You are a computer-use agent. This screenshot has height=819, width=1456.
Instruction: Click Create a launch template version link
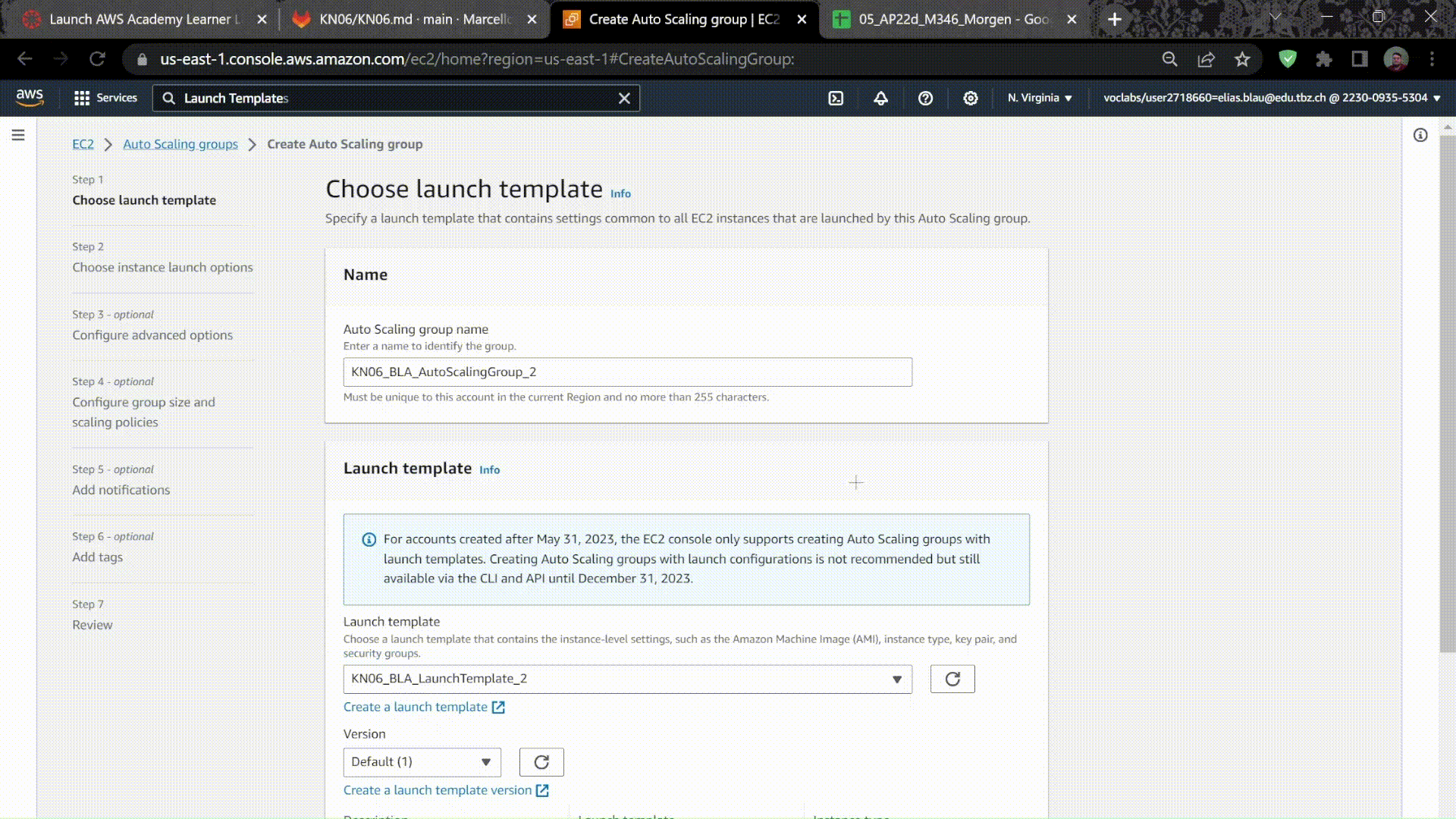[447, 790]
